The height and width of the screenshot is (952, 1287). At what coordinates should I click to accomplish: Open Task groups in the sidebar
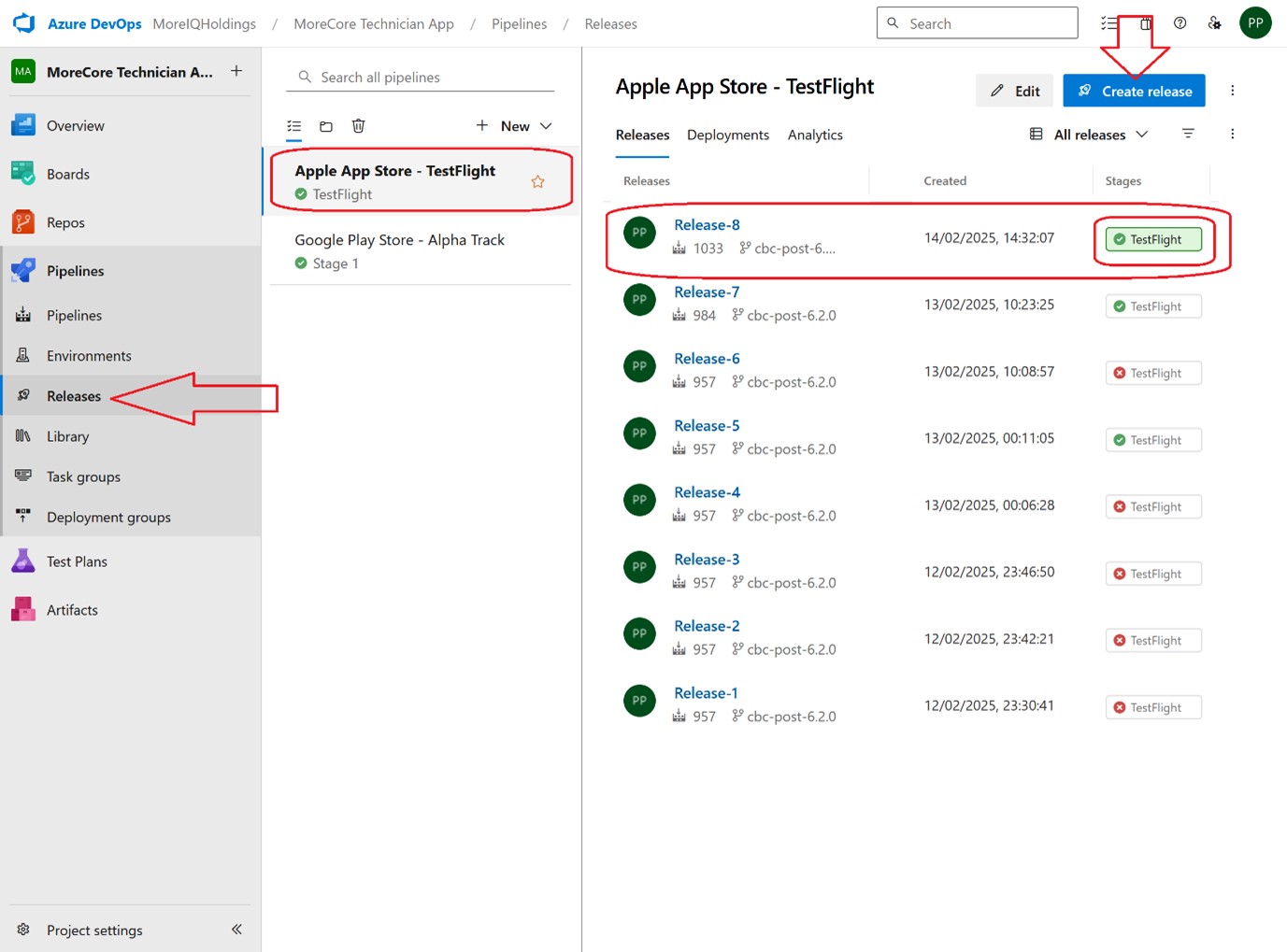(x=83, y=476)
